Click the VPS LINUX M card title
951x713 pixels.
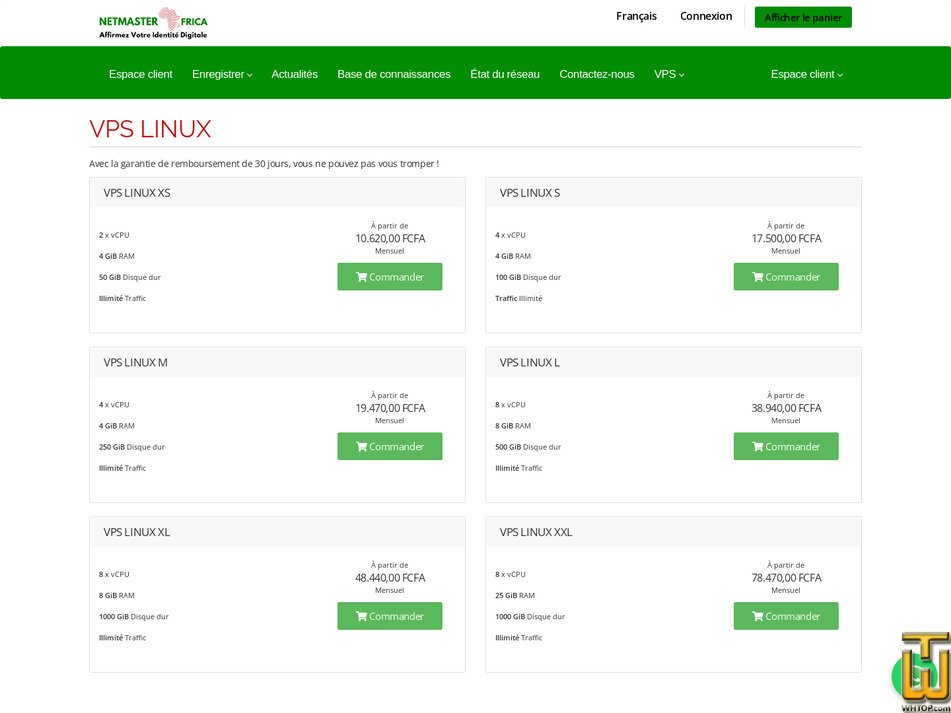click(x=136, y=363)
